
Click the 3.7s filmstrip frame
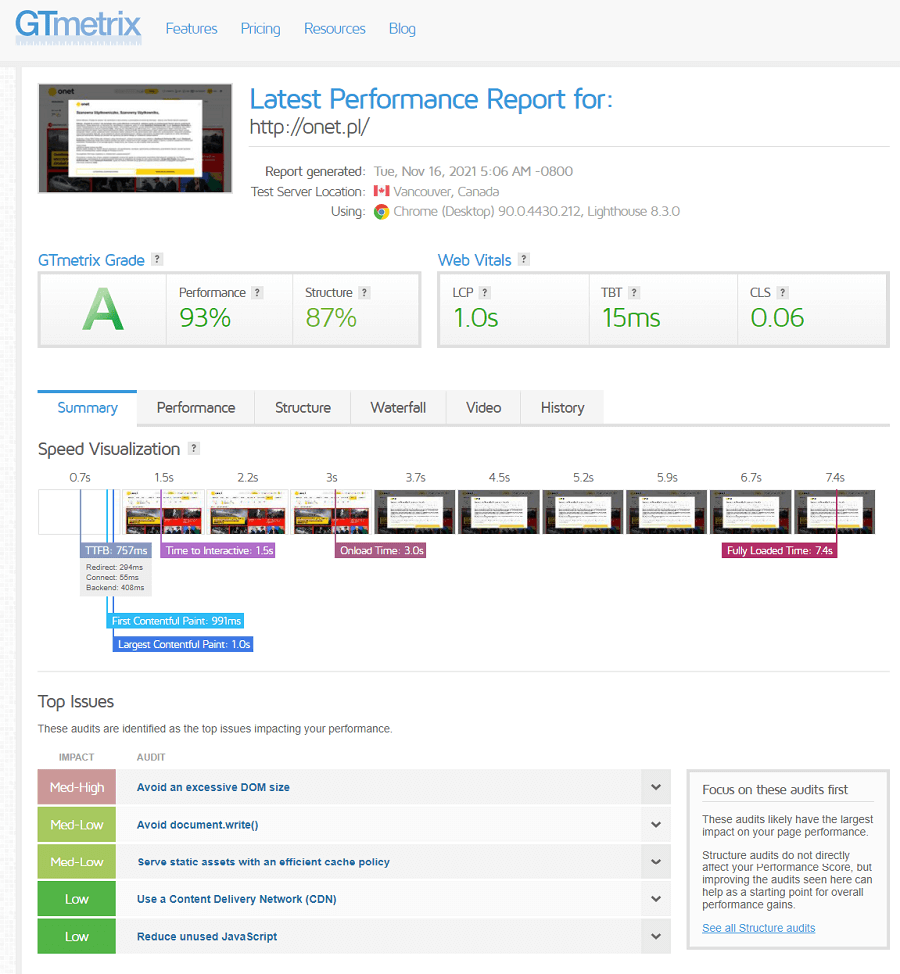click(415, 512)
